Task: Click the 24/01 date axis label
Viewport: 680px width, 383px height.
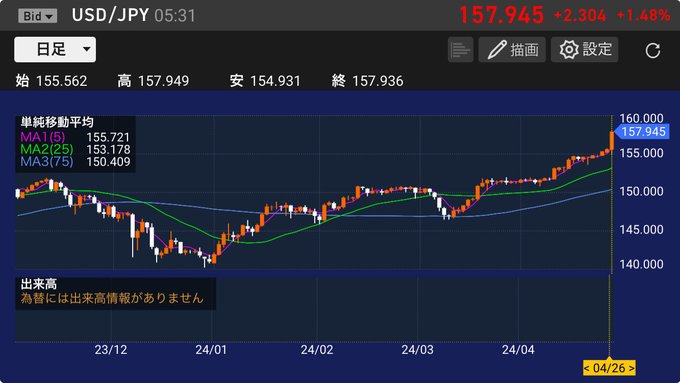Action: coord(211,350)
